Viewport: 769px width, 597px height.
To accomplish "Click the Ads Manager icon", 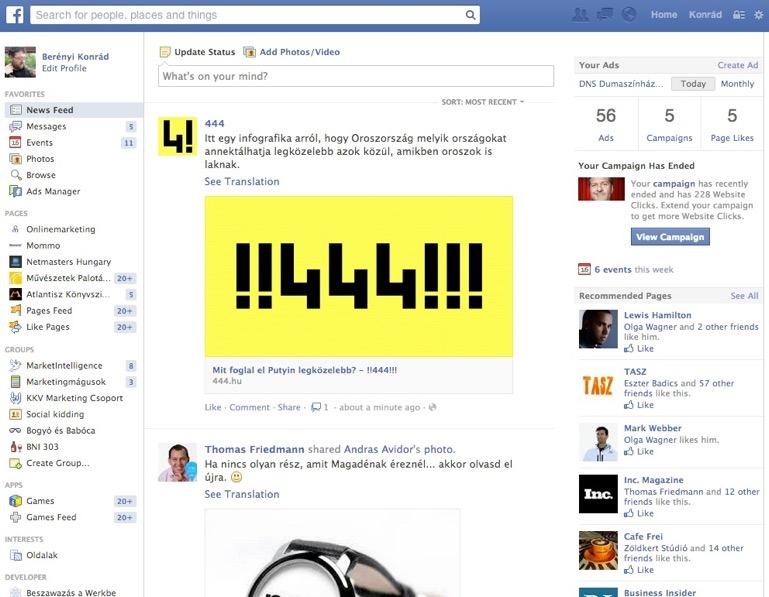I will [x=16, y=191].
